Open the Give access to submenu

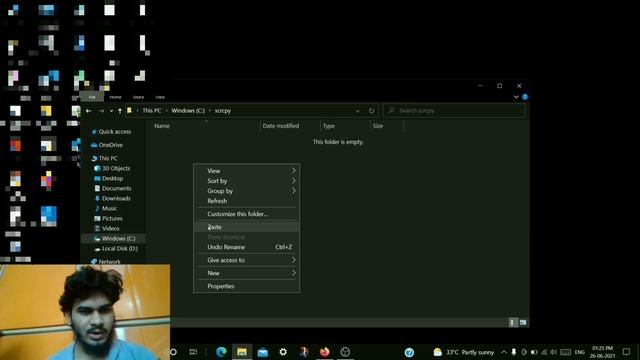(247, 260)
